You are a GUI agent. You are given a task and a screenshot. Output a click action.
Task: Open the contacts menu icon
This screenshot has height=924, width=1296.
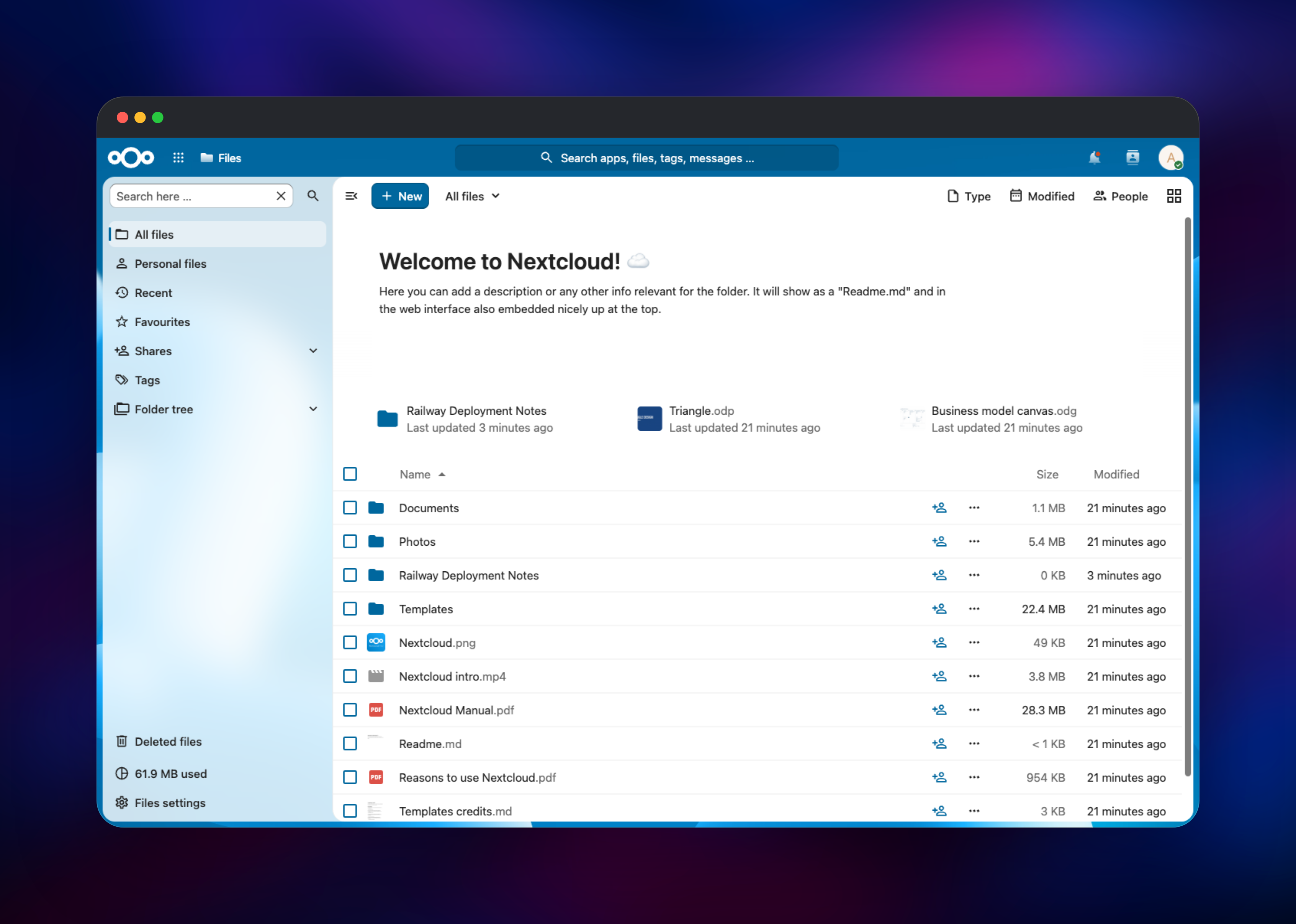tap(1133, 158)
